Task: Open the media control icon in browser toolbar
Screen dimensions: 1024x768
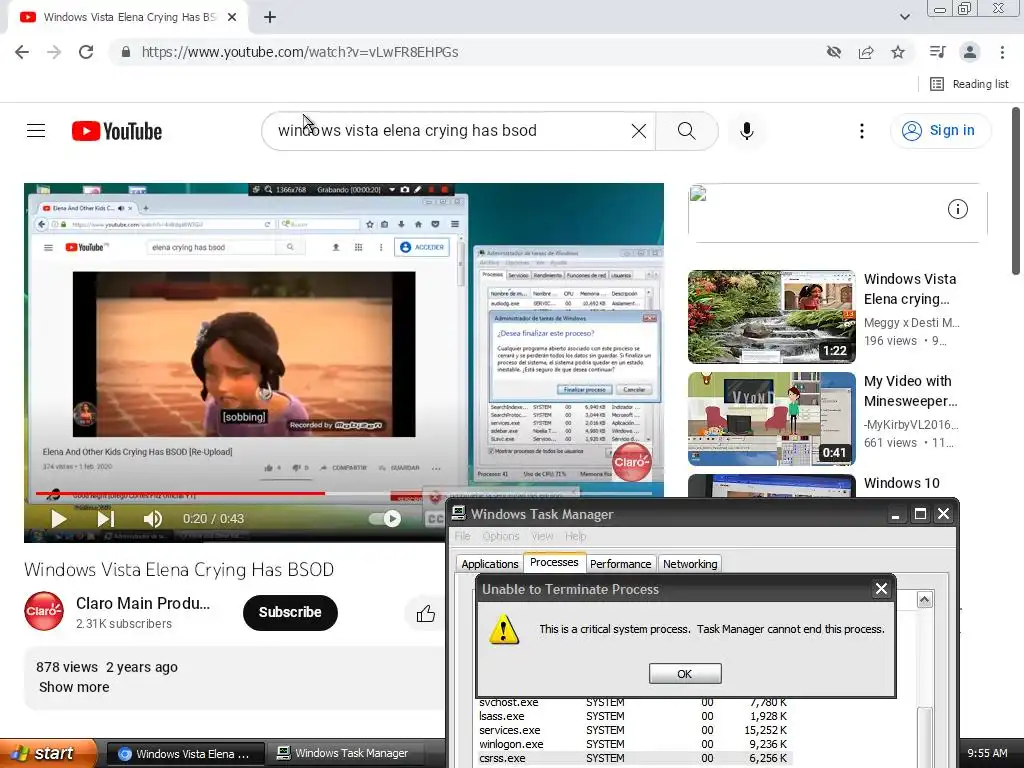Action: (x=938, y=52)
